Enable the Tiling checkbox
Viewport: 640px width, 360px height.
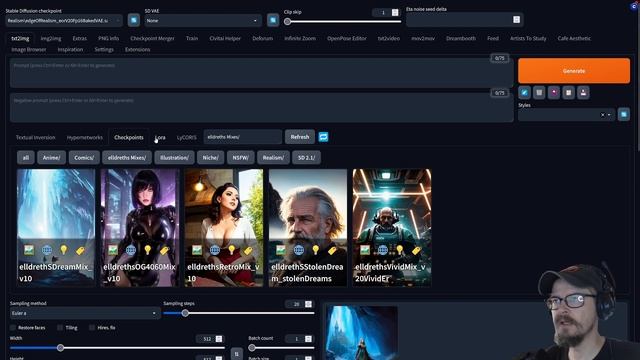tap(60, 327)
